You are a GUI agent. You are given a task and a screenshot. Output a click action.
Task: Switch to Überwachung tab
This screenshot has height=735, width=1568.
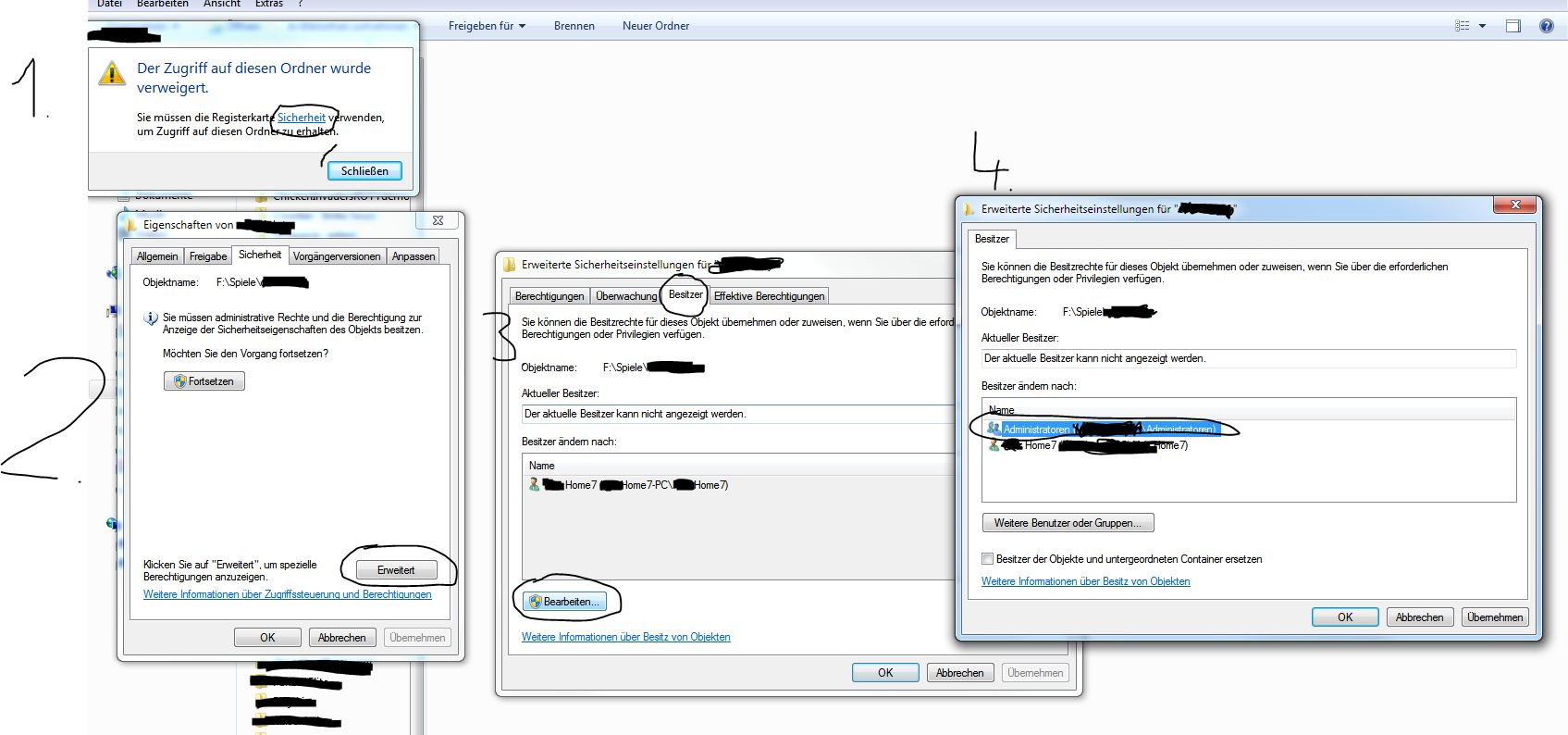coord(626,296)
